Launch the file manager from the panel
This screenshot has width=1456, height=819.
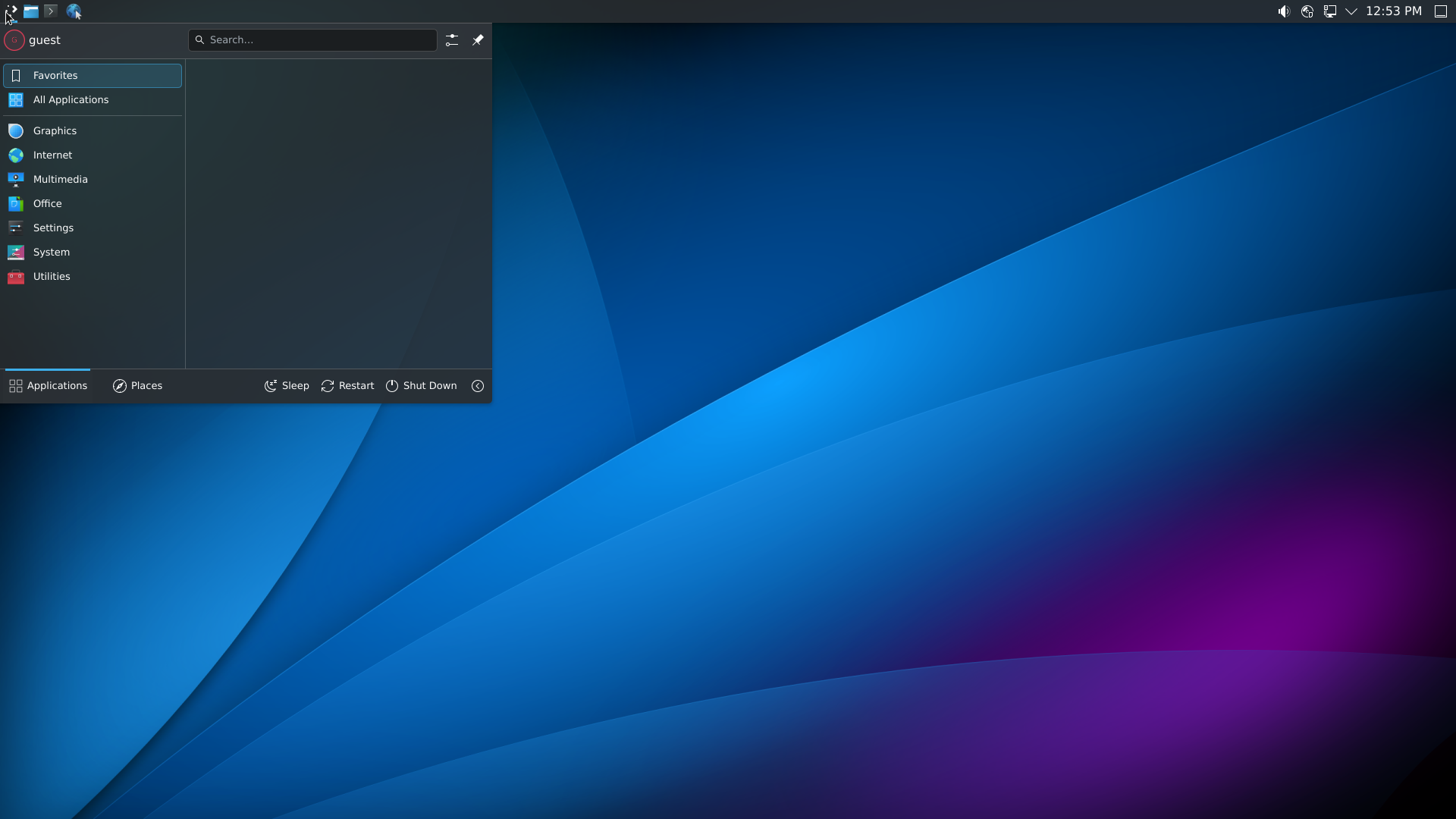pos(31,11)
